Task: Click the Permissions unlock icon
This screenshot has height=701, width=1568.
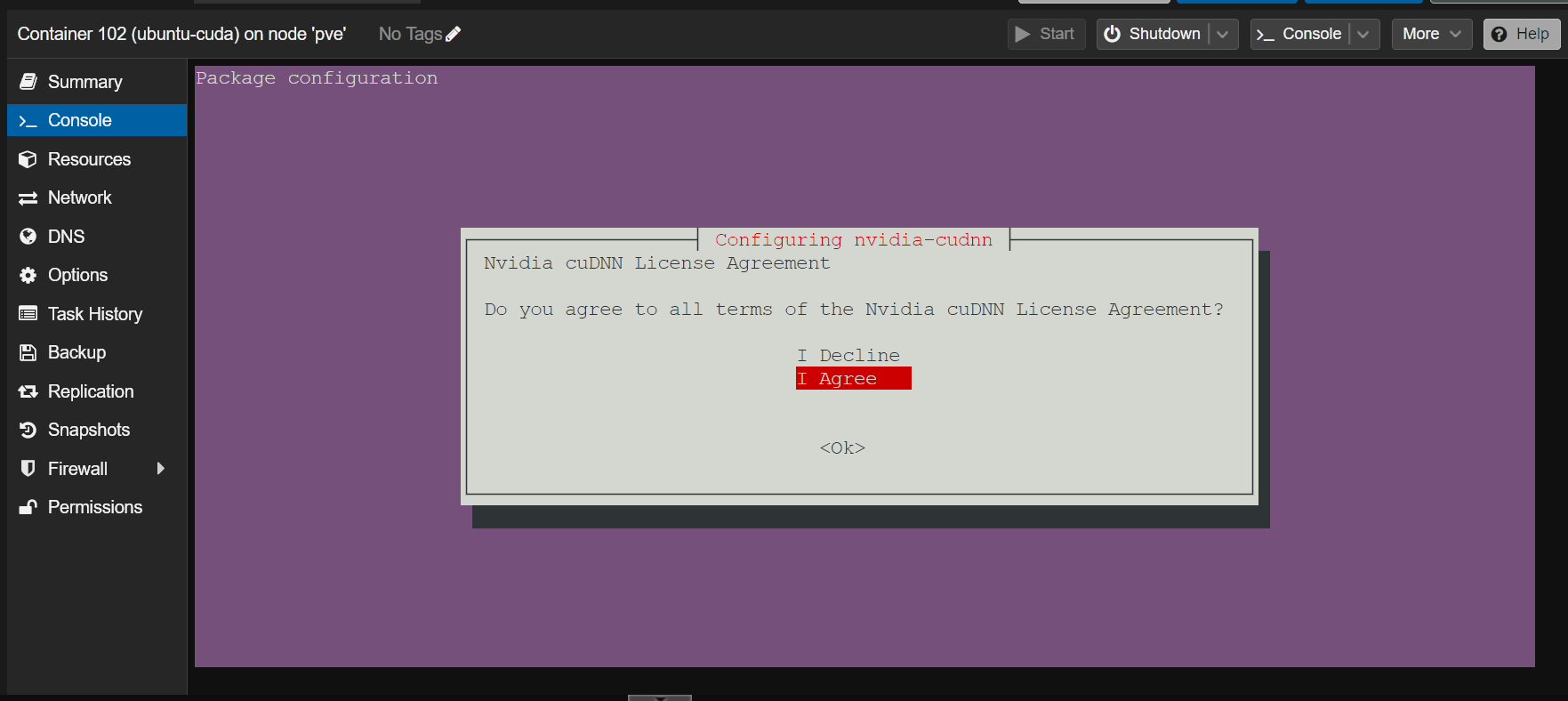Action: click(x=28, y=507)
